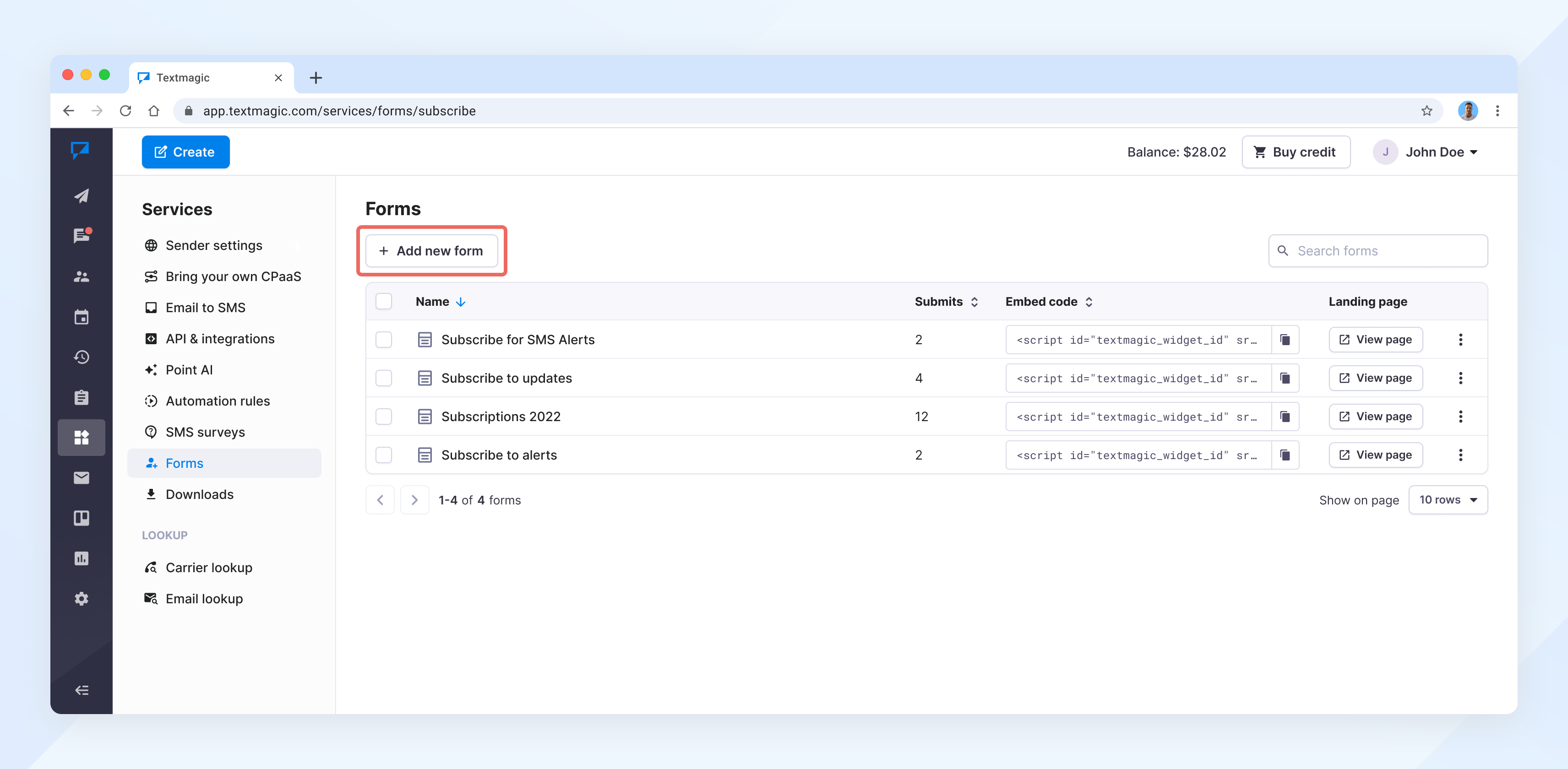Sort forms by Submits column
This screenshot has height=769, width=1568.
click(946, 302)
